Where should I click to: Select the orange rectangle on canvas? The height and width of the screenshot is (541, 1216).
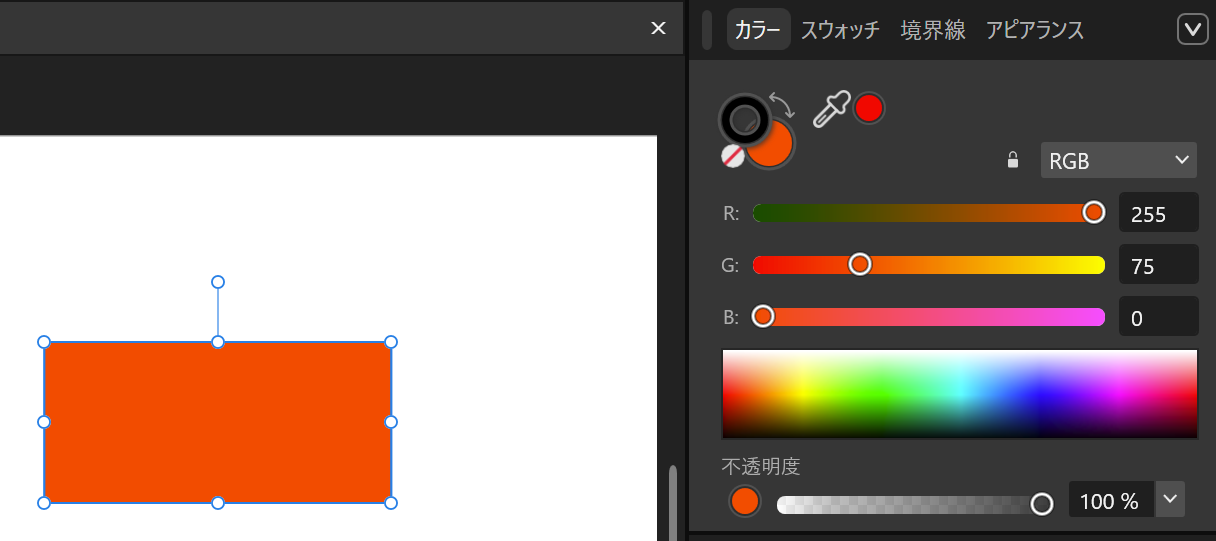pyautogui.click(x=218, y=422)
